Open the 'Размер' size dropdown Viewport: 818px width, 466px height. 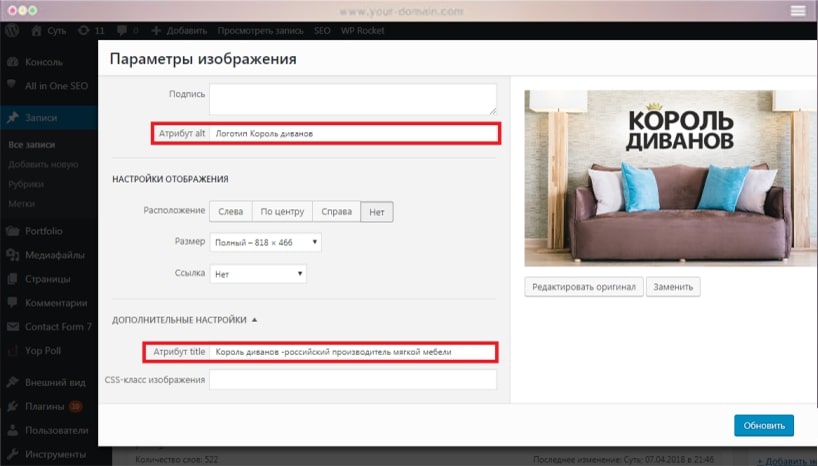(x=266, y=242)
